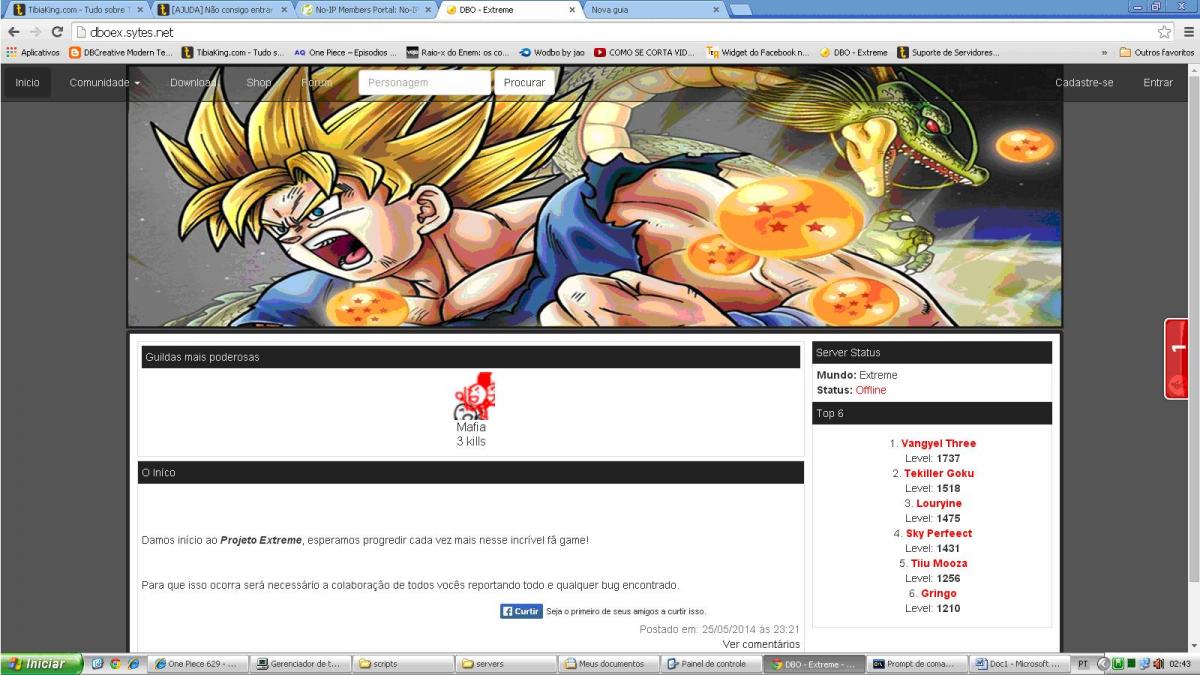Go back using the browser back arrow
Image resolution: width=1200 pixels, height=675 pixels.
click(x=13, y=32)
